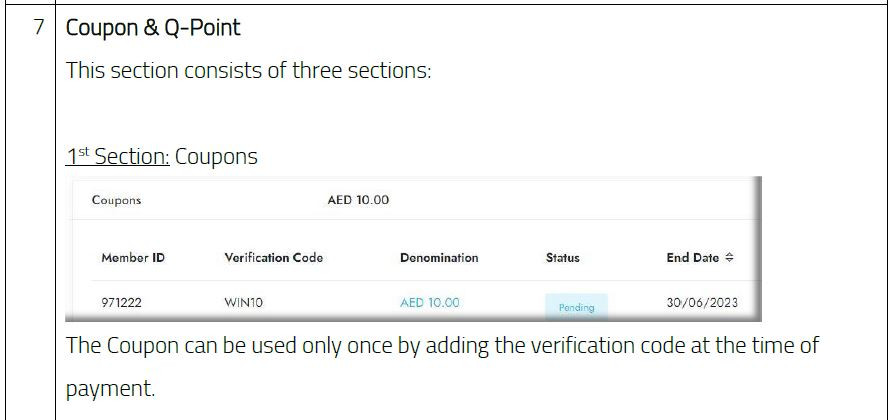Click the Member ID column header
This screenshot has height=420, width=894.
coord(133,258)
